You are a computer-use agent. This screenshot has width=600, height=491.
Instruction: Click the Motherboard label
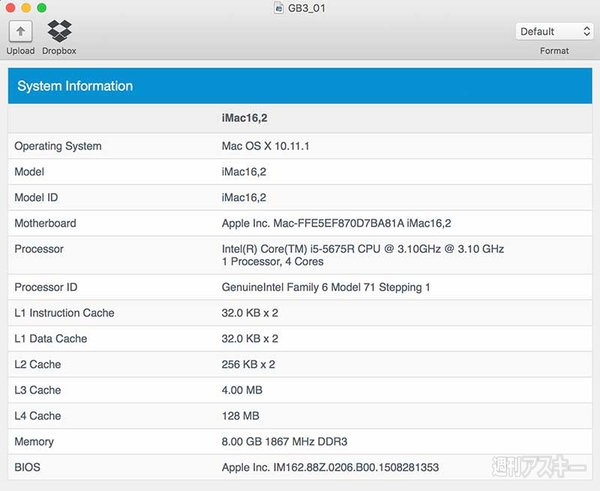46,223
